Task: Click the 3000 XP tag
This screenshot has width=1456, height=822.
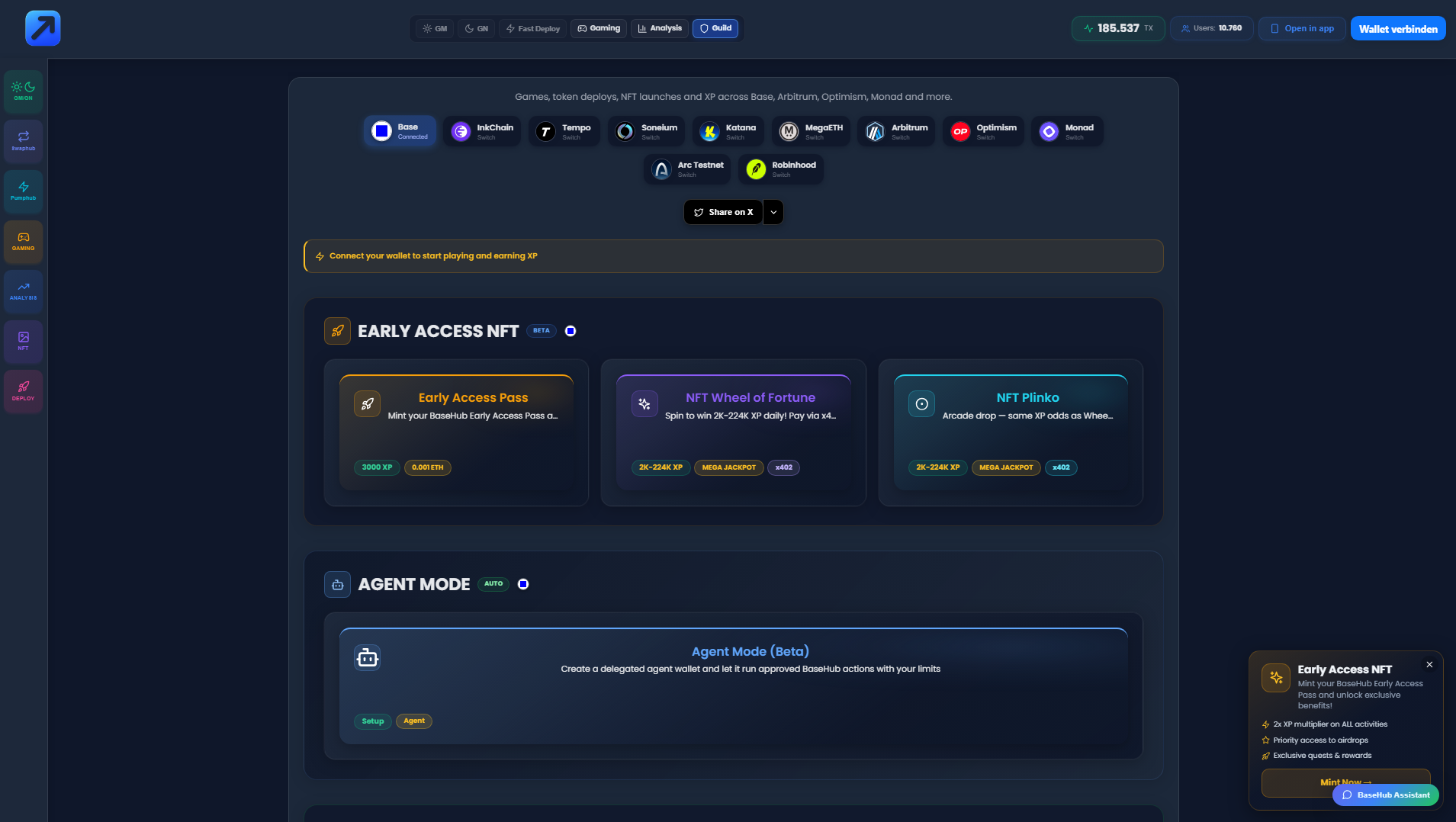Action: [377, 467]
